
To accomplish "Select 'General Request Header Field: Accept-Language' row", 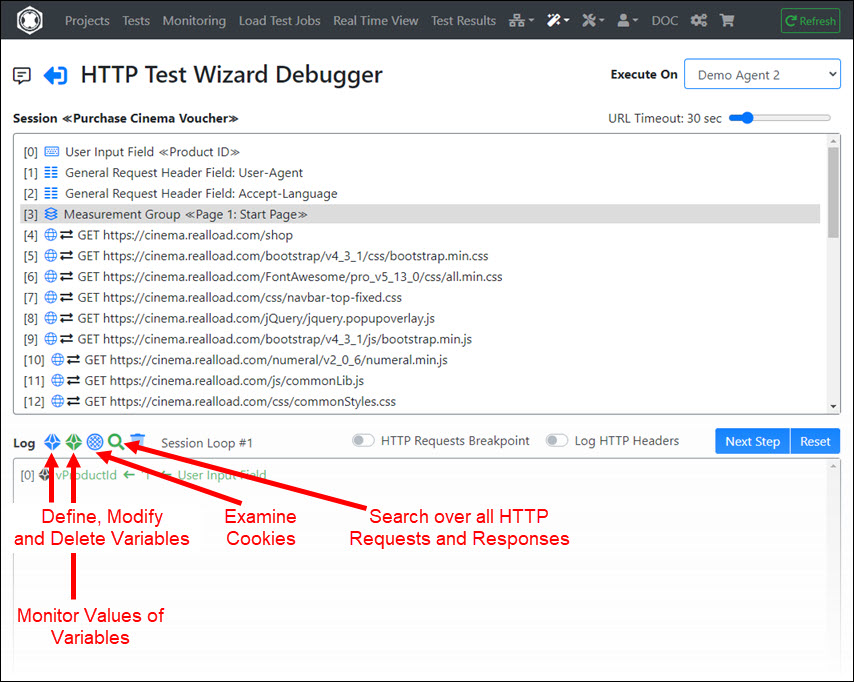I will (x=420, y=193).
